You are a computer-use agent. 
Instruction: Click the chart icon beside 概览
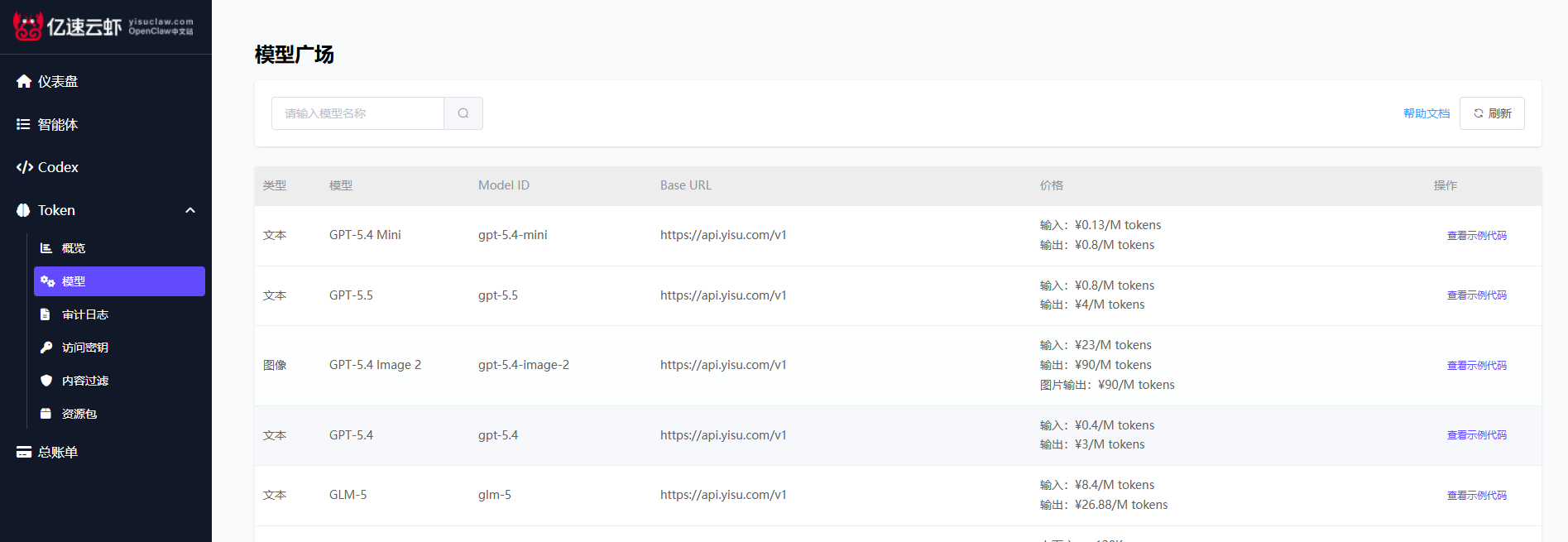(x=46, y=248)
